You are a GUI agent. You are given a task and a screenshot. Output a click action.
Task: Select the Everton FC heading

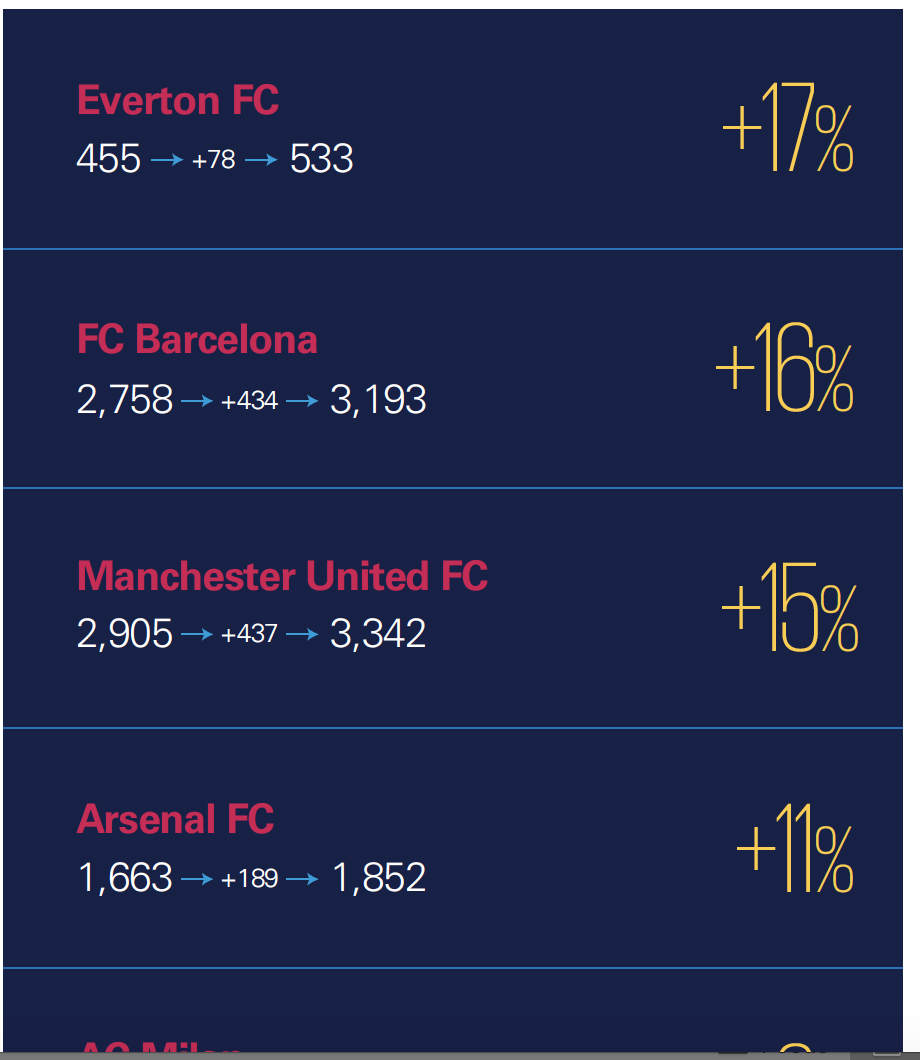click(x=178, y=100)
